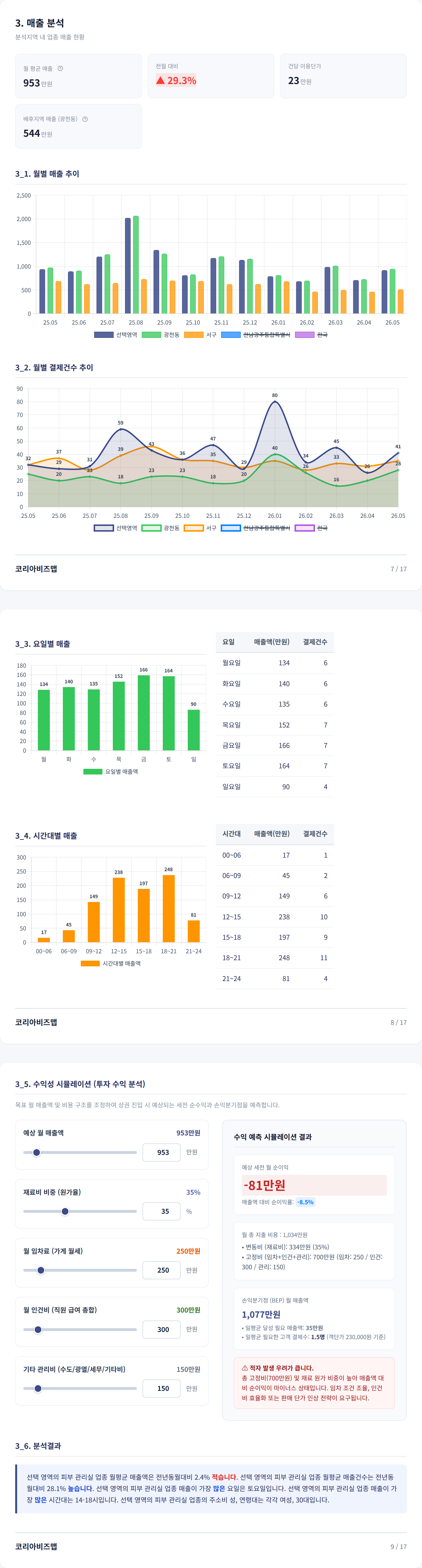Select the 18~21 row in time table

coord(275,958)
